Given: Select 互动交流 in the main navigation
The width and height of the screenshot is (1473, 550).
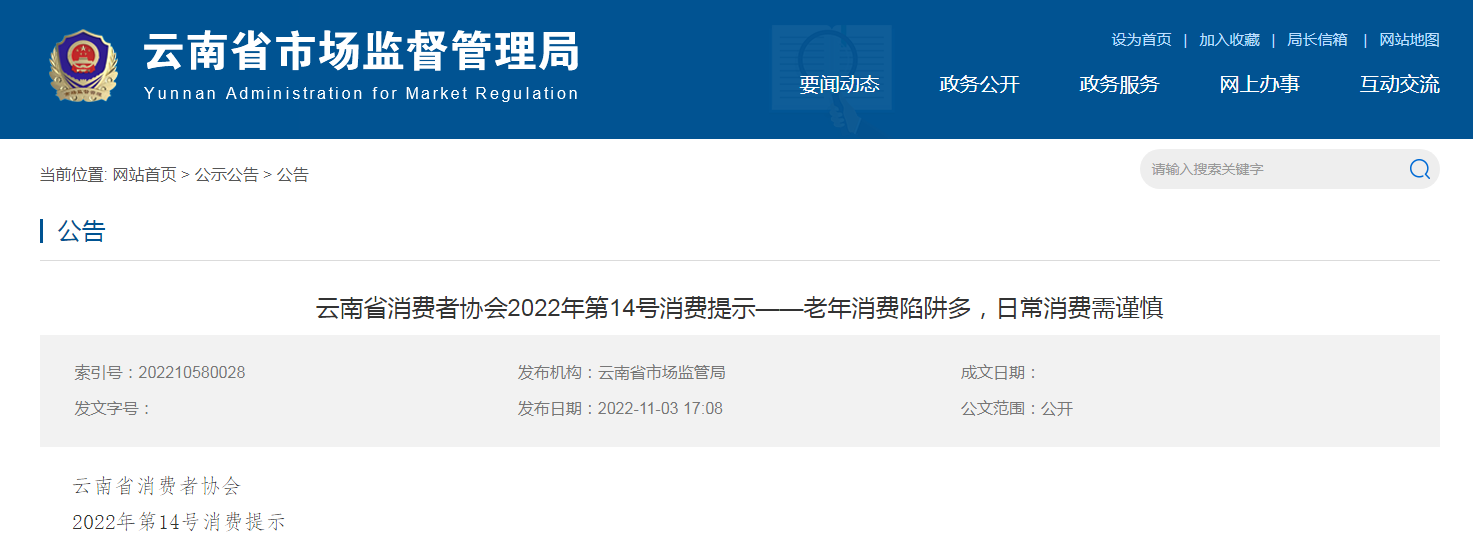Looking at the screenshot, I should pos(1399,85).
